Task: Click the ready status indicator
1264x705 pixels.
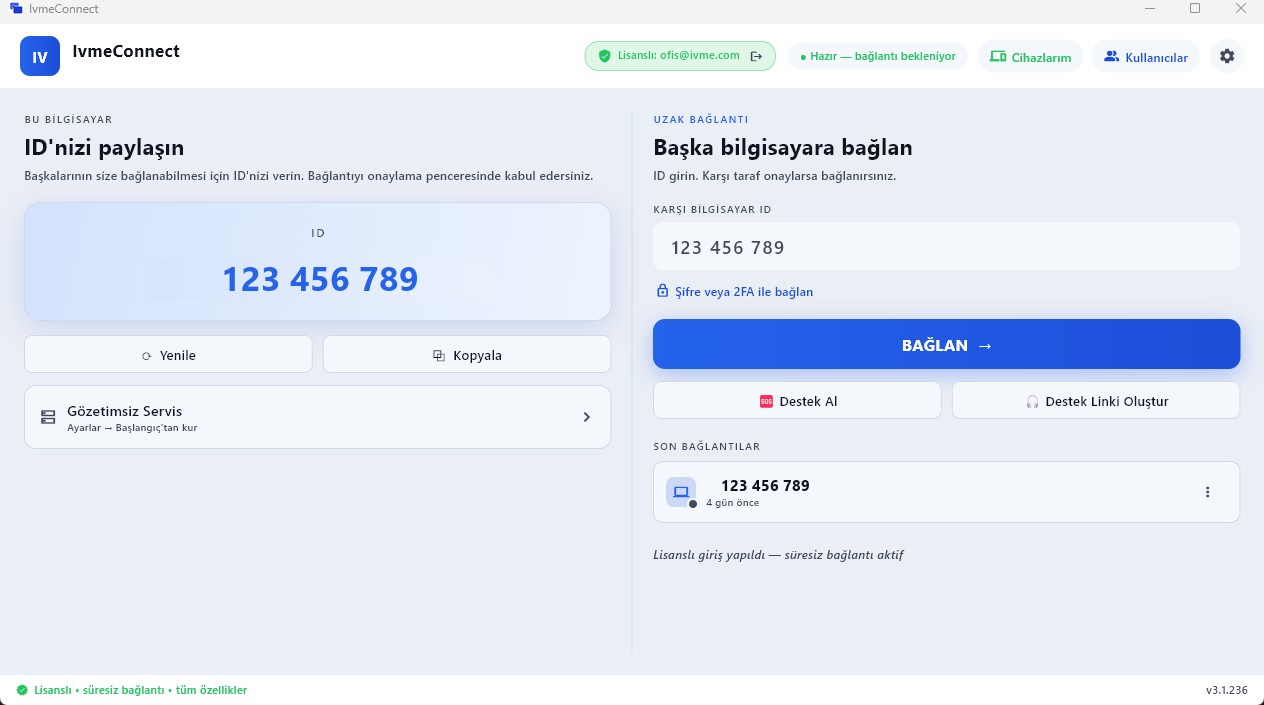Action: 878,56
